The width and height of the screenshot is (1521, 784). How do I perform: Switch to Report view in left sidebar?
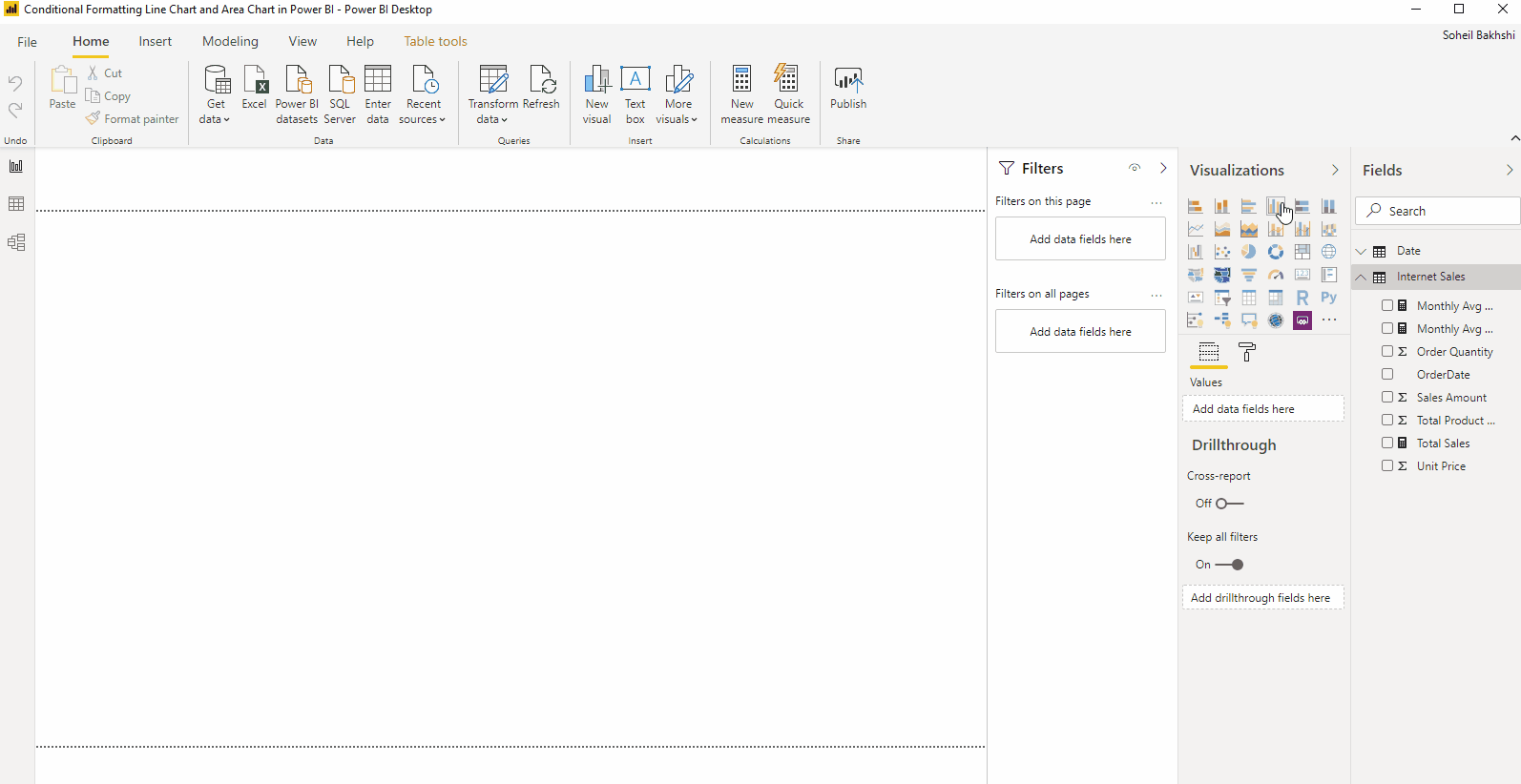tap(16, 166)
